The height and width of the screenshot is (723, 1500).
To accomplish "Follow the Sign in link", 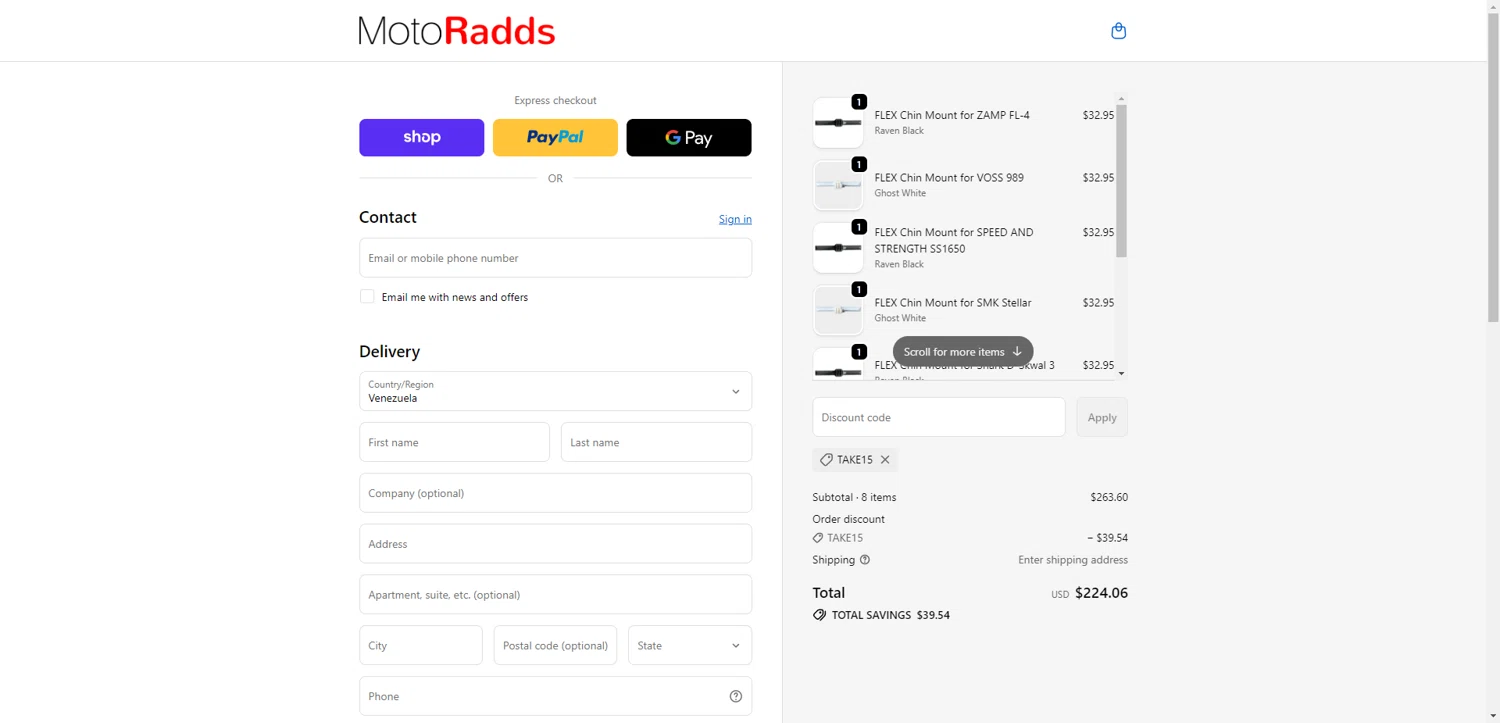I will click(x=735, y=219).
